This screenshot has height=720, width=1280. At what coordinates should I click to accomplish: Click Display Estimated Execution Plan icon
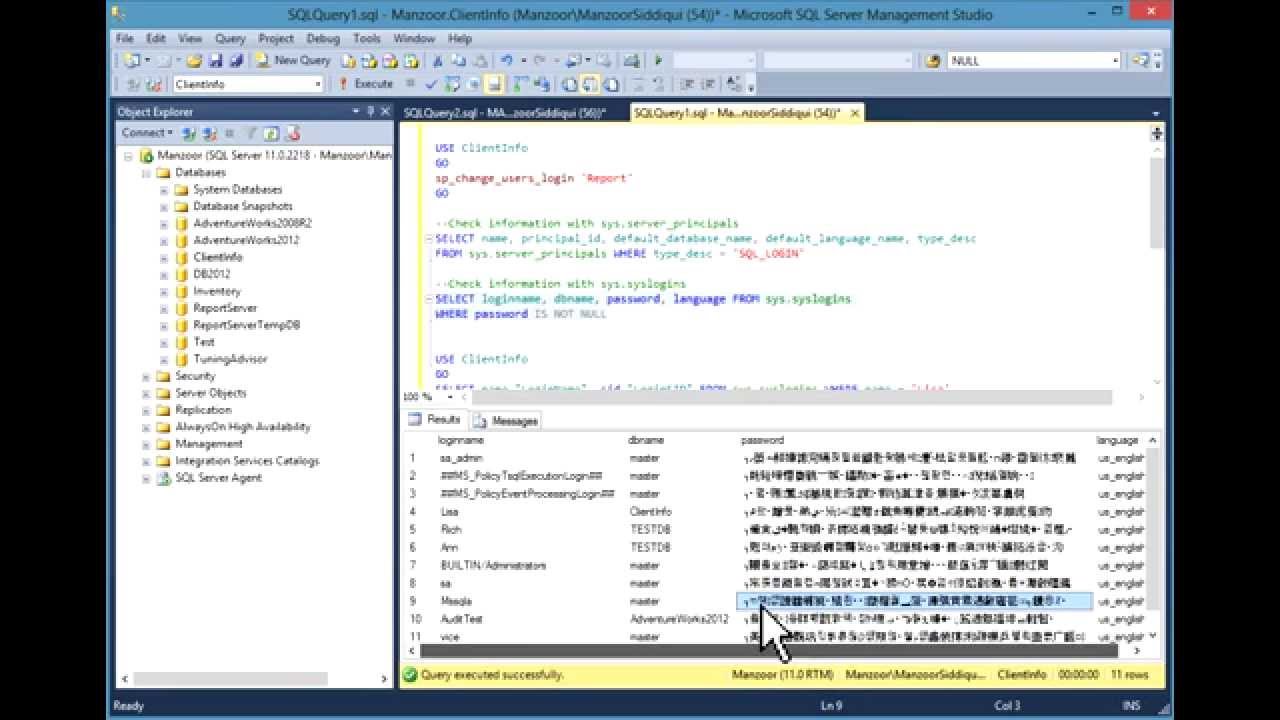[452, 84]
